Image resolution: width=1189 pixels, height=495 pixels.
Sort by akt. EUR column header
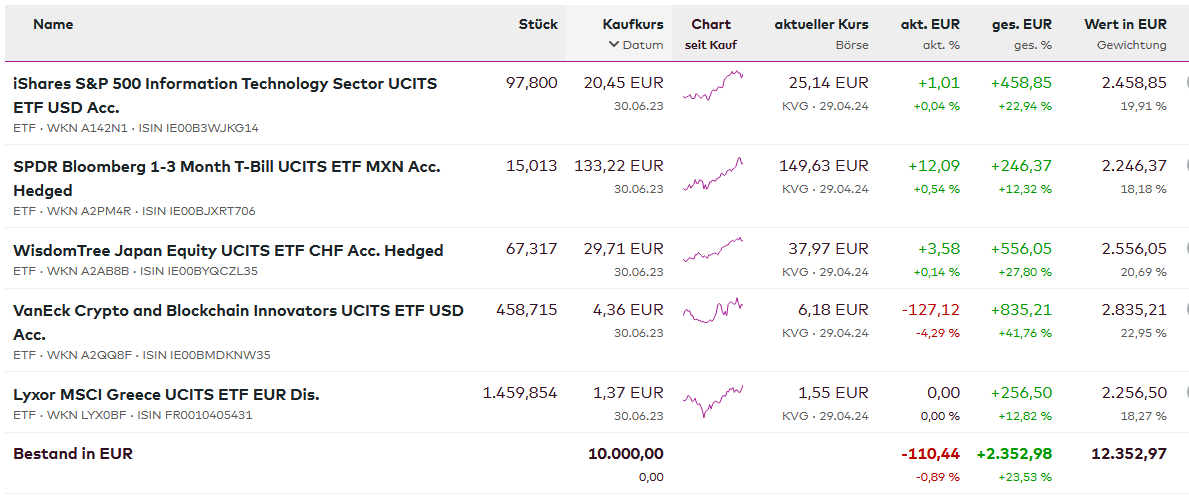[x=929, y=24]
